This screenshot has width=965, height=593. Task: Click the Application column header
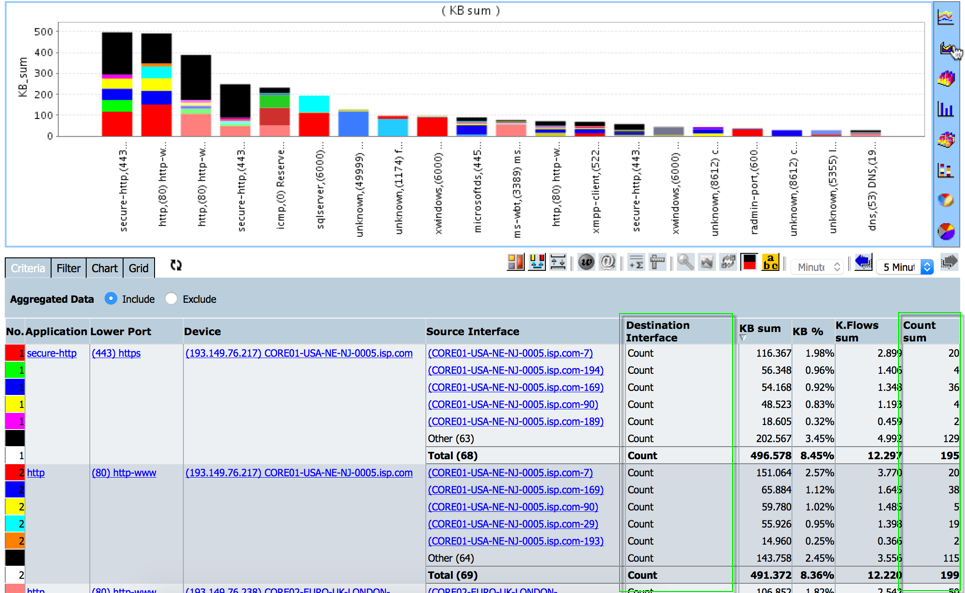pyautogui.click(x=57, y=331)
